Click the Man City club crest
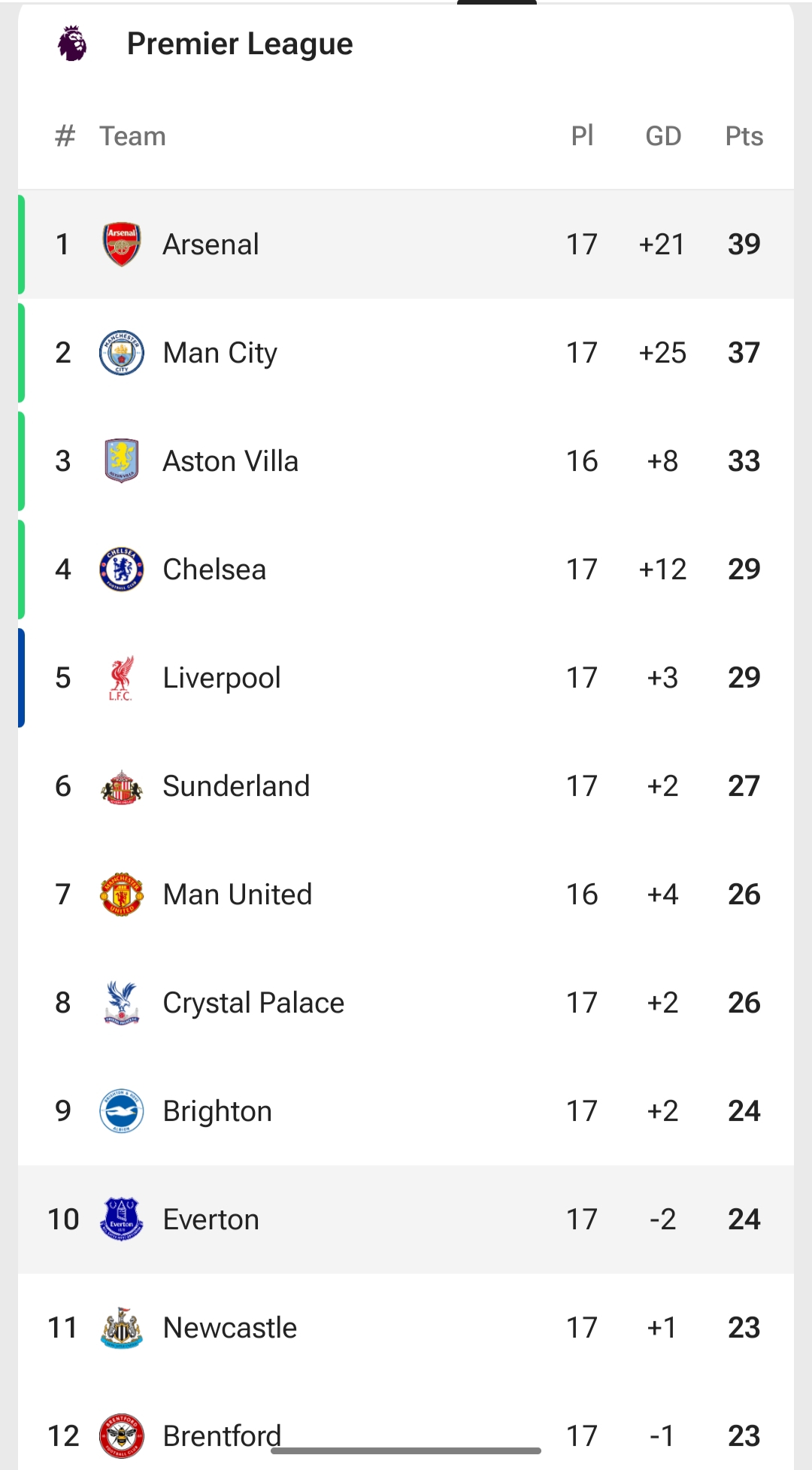Viewport: 812px width, 1470px height. point(121,353)
